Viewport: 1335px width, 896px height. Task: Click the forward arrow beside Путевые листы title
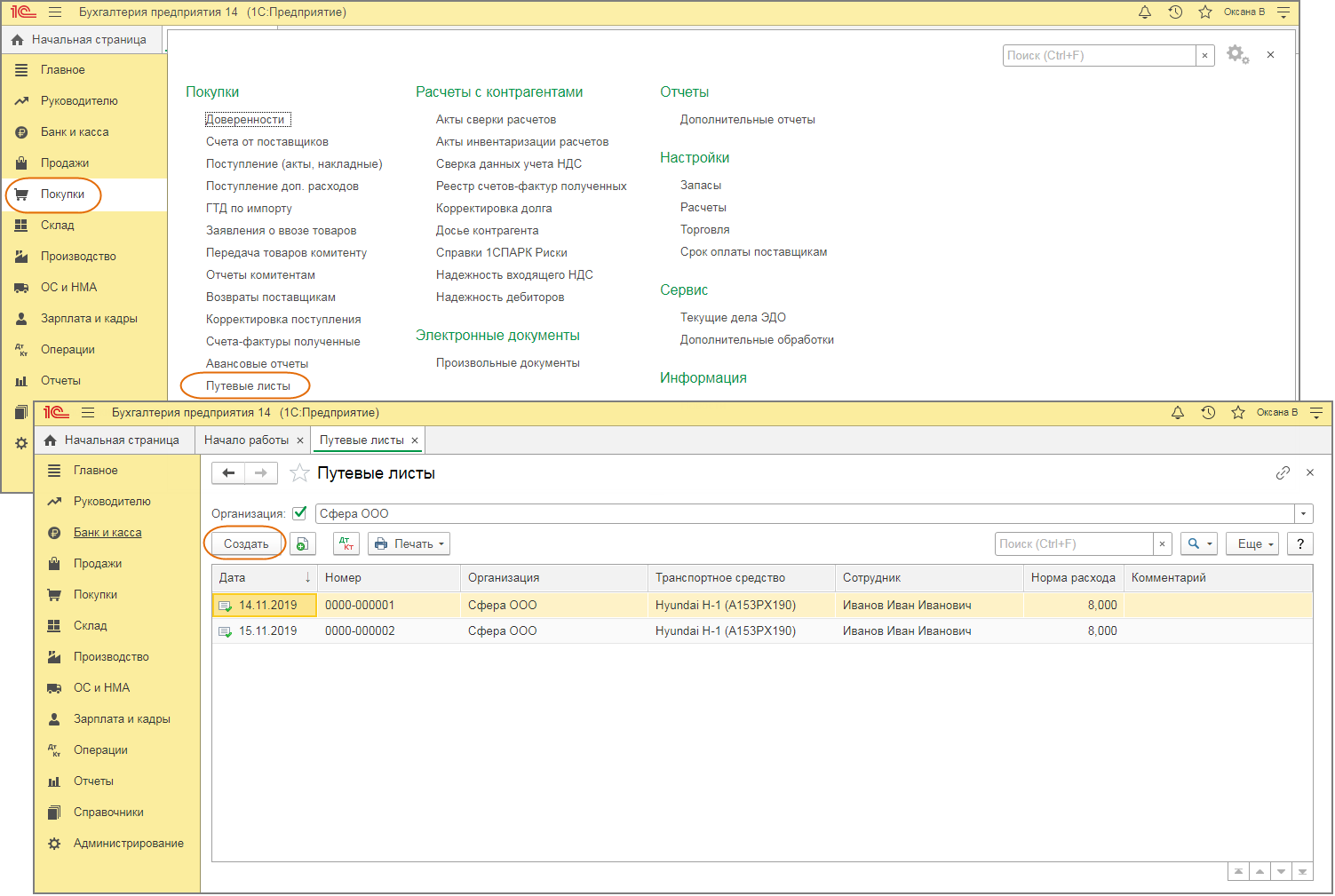click(261, 473)
